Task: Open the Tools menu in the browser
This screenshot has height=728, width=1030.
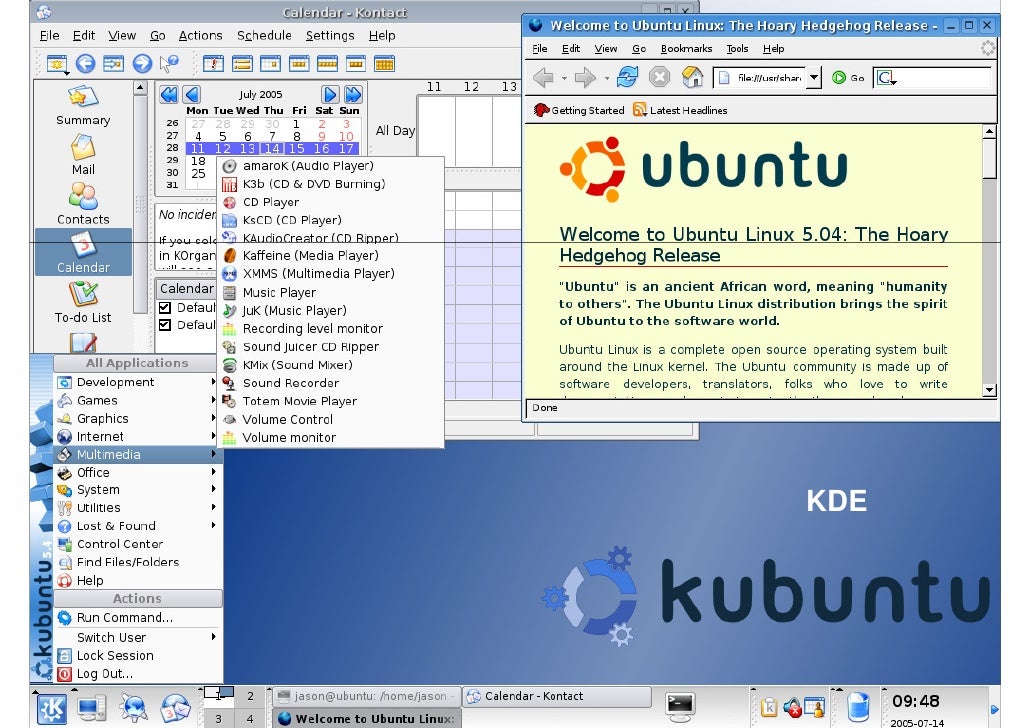Action: (737, 49)
